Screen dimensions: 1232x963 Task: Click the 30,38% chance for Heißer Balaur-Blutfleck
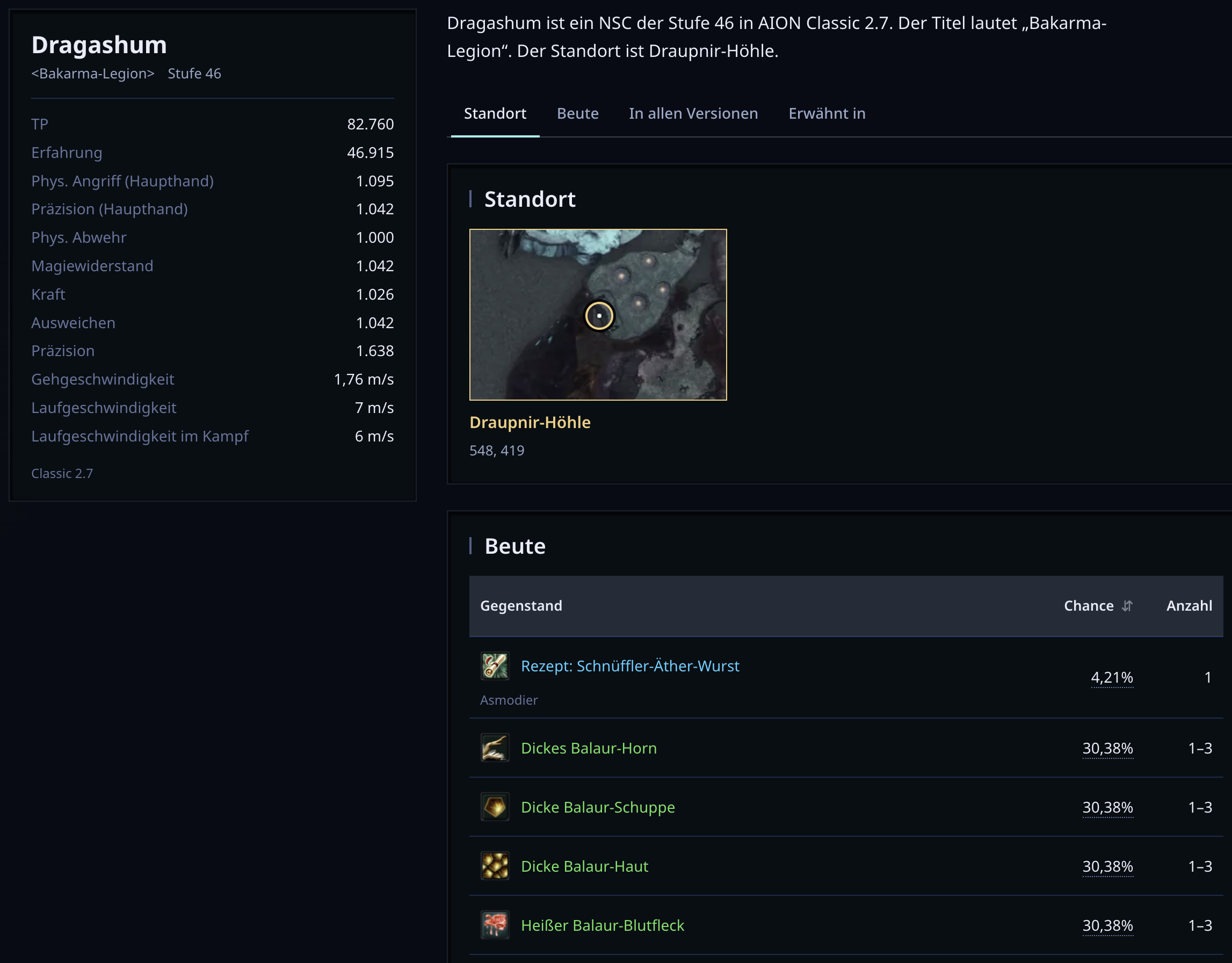(1107, 926)
